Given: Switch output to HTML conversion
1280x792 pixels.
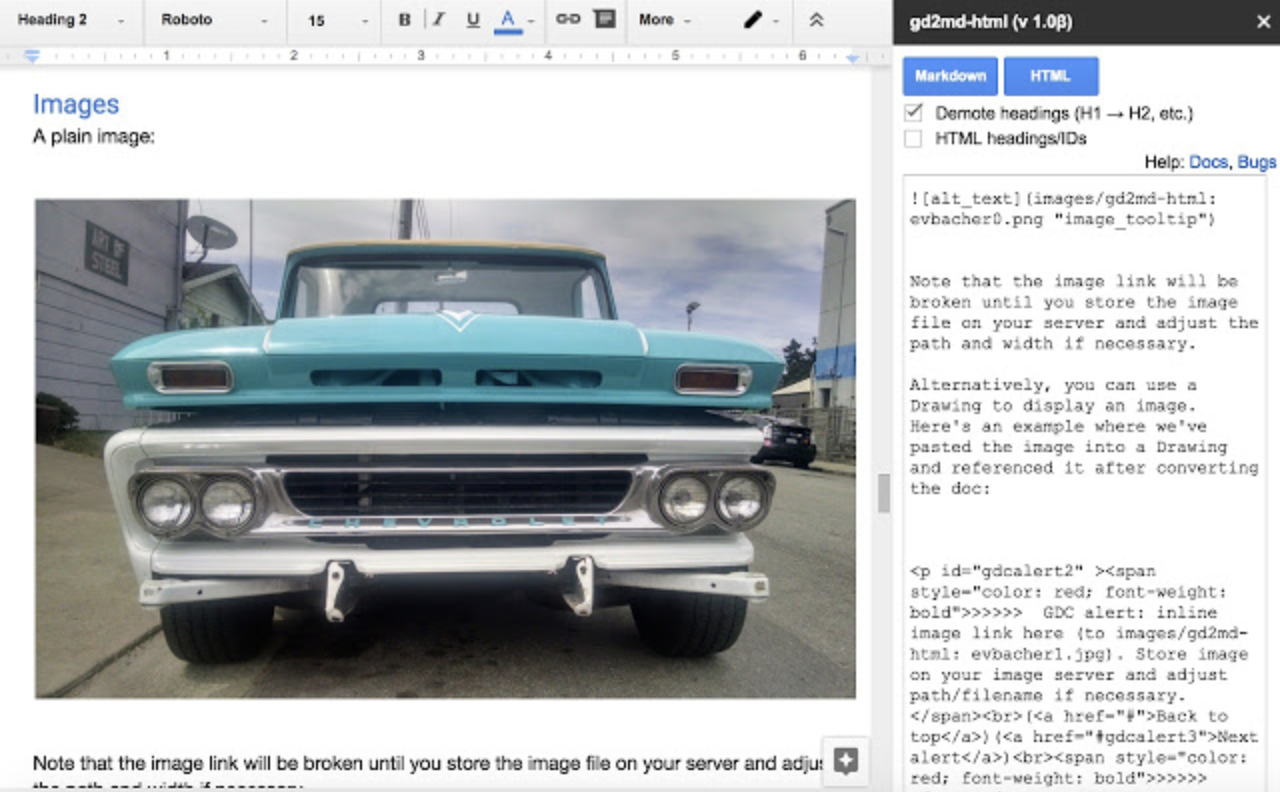Looking at the screenshot, I should point(1051,75).
